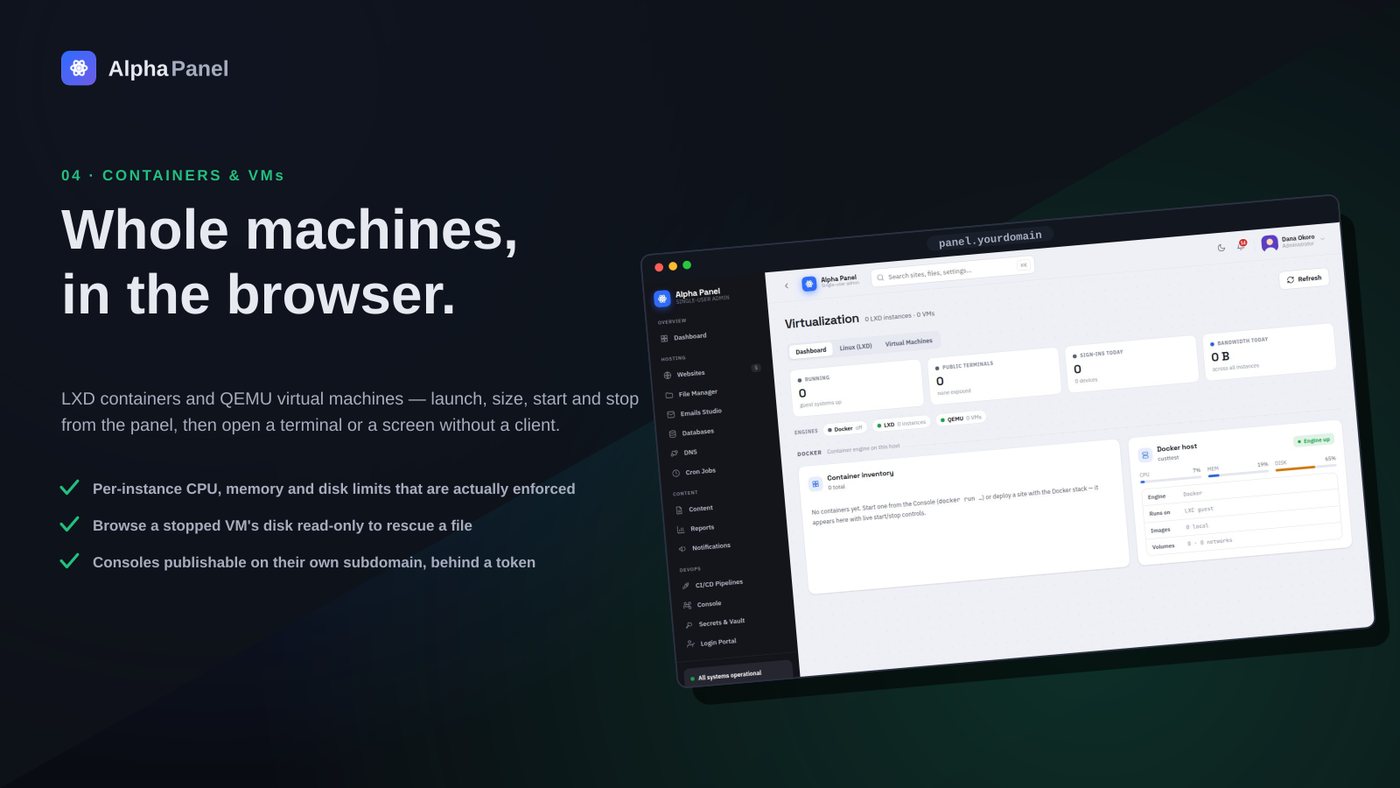Click the File Manager folder icon
Viewport: 1400px width, 788px height.
coord(669,395)
